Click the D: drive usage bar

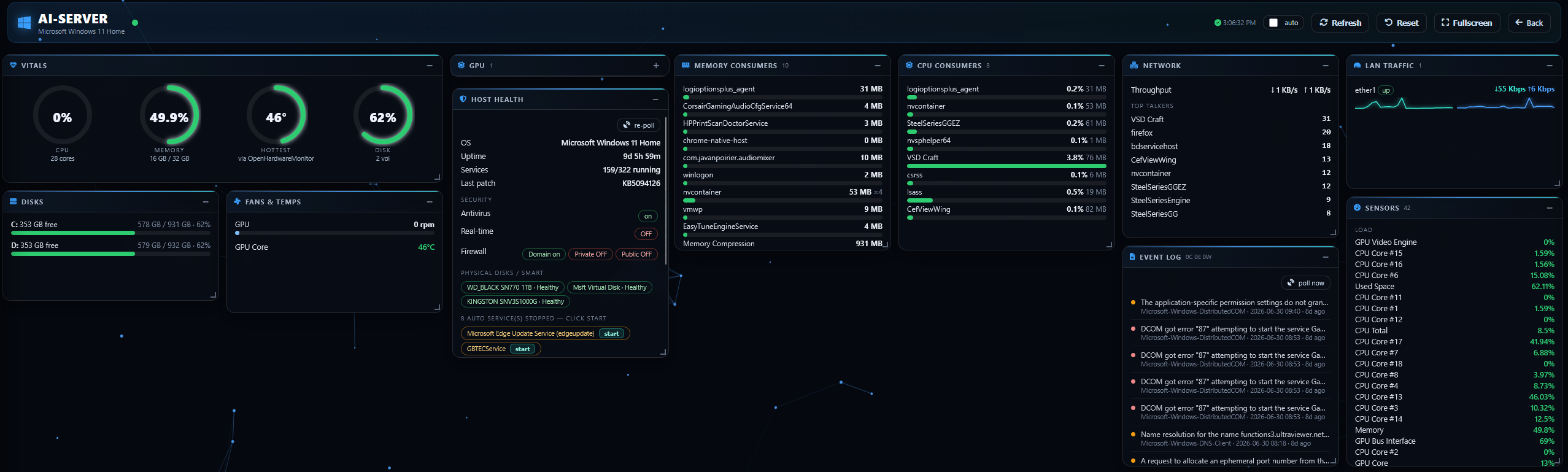click(x=110, y=254)
